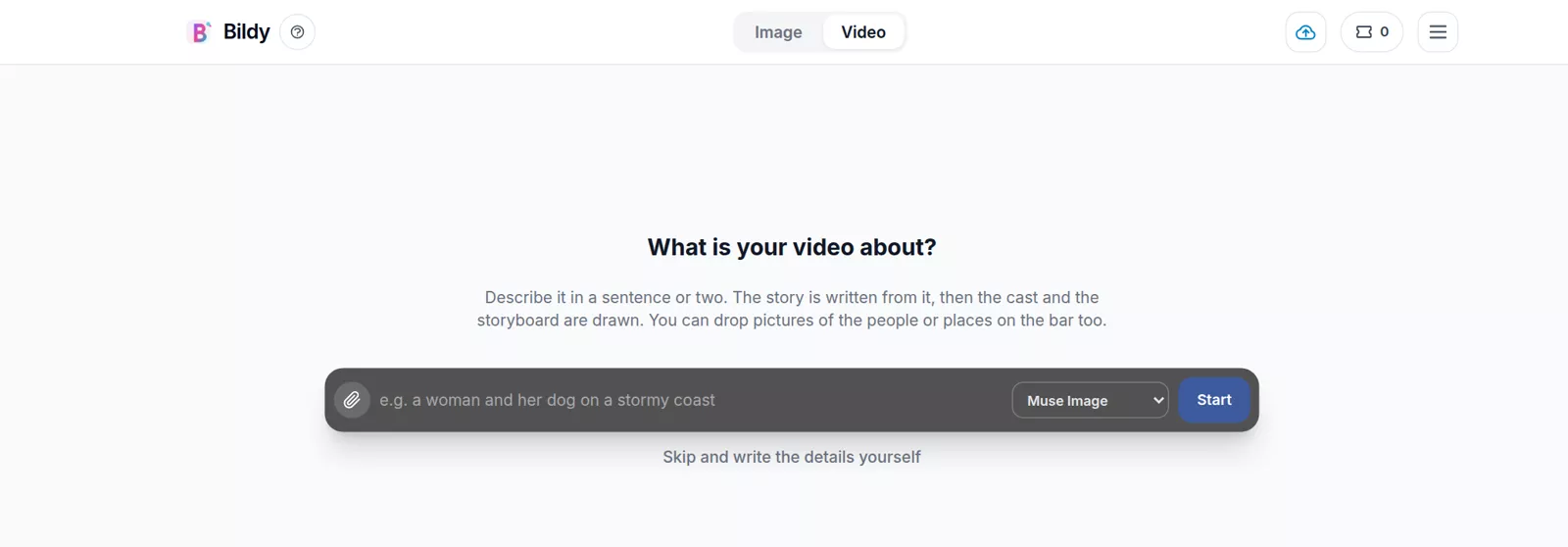
Task: Expand the Muse Image model dropdown
Action: 1090,400
